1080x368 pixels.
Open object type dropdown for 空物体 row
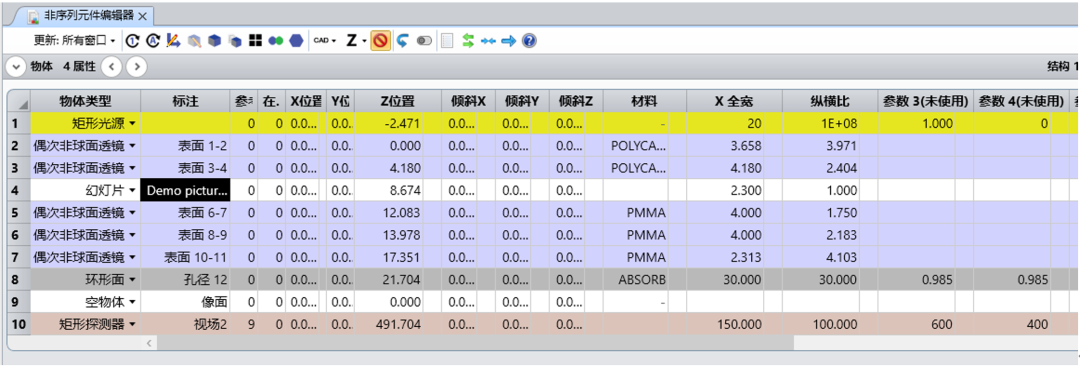(x=132, y=302)
